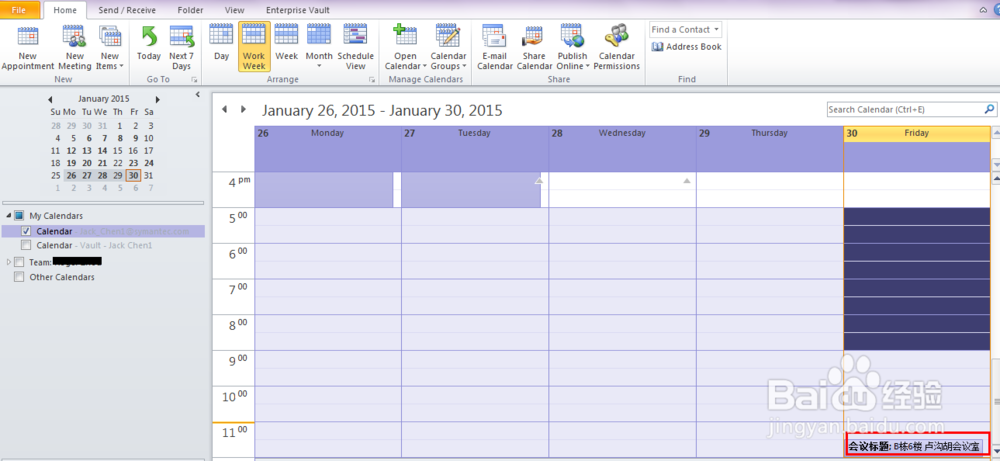The image size is (1000, 461).
Task: Select January 1 in mini calendar
Action: coord(119,126)
